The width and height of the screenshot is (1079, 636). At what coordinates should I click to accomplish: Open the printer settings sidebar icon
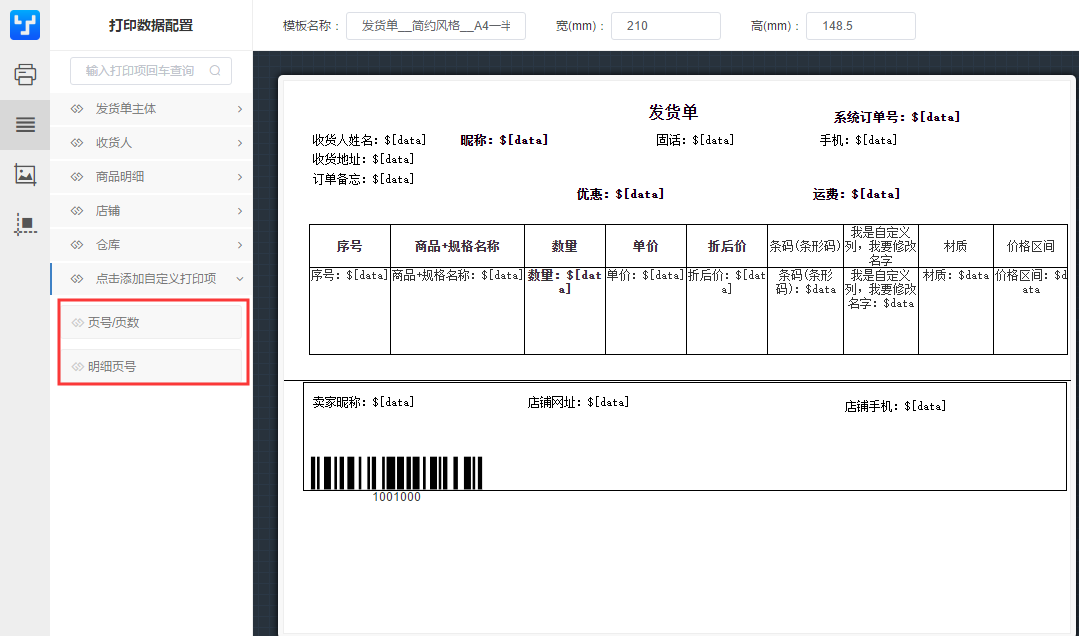(25, 74)
